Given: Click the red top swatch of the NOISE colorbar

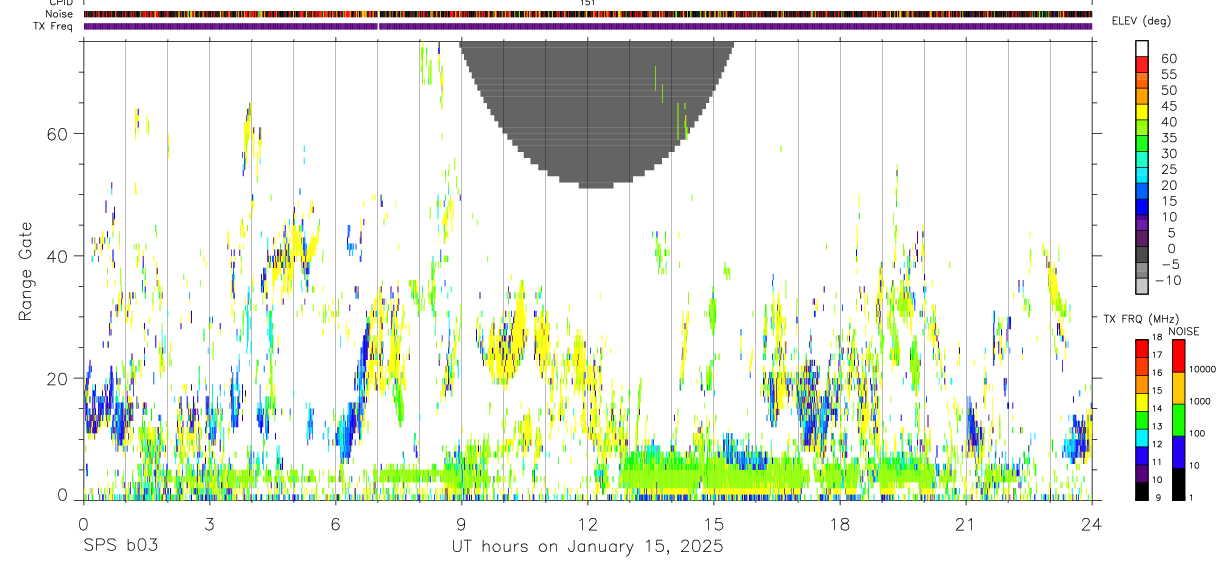Looking at the screenshot, I should click(1178, 355).
